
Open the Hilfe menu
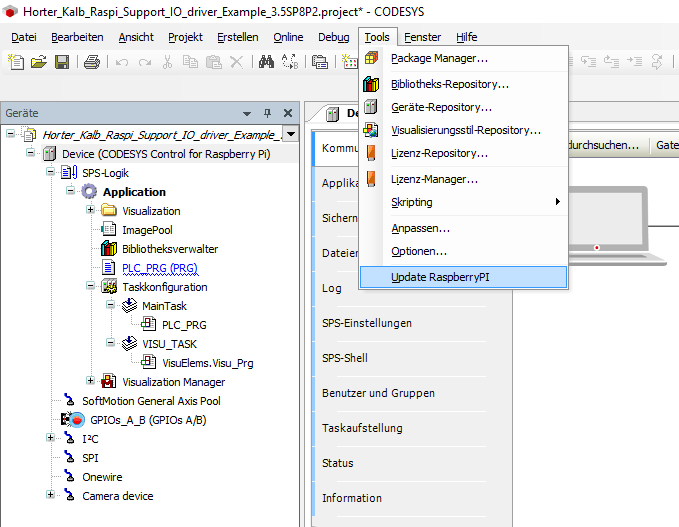pos(466,37)
